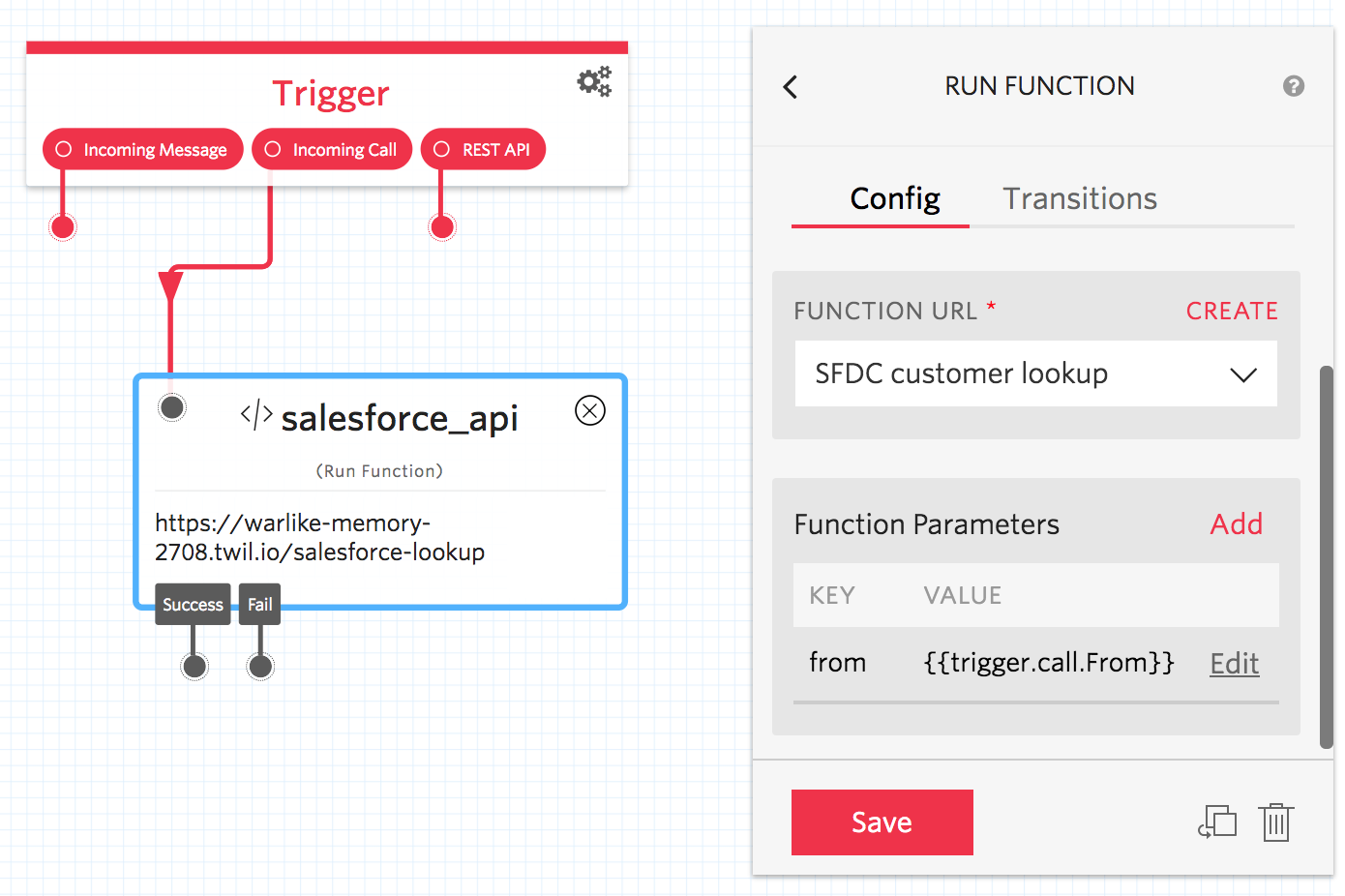
Task: Add a new function parameter
Action: pyautogui.click(x=1237, y=524)
